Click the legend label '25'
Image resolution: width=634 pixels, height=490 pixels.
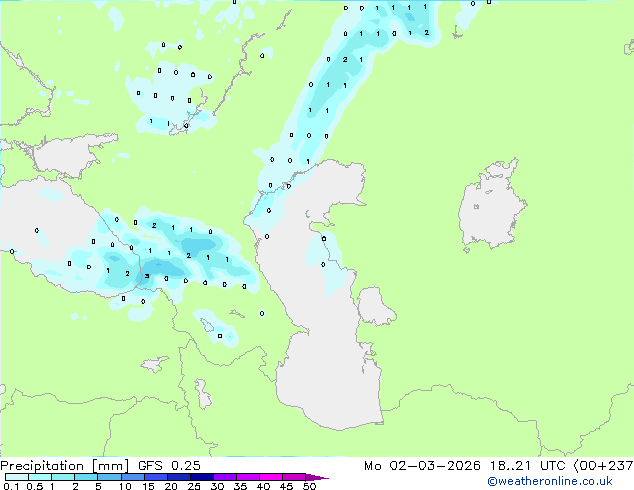tap(194, 486)
